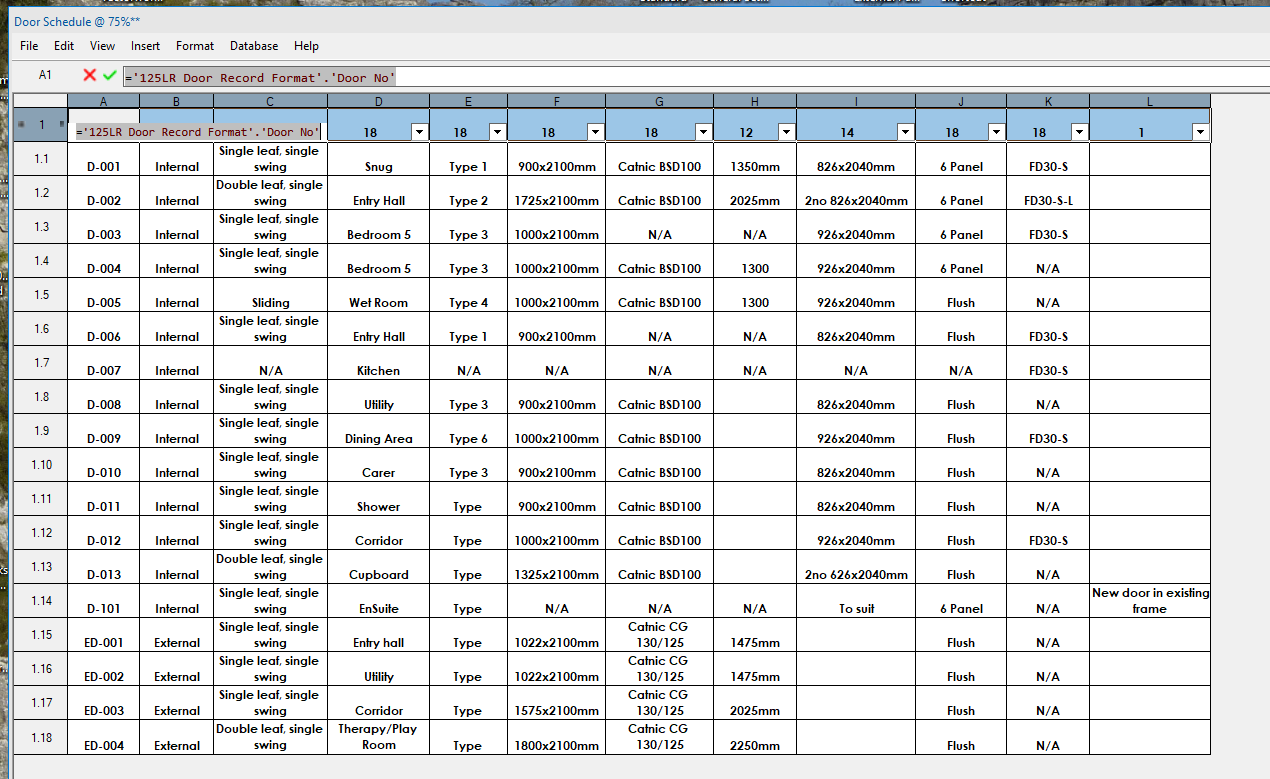
Task: Select column B by clicking its header
Action: [176, 101]
